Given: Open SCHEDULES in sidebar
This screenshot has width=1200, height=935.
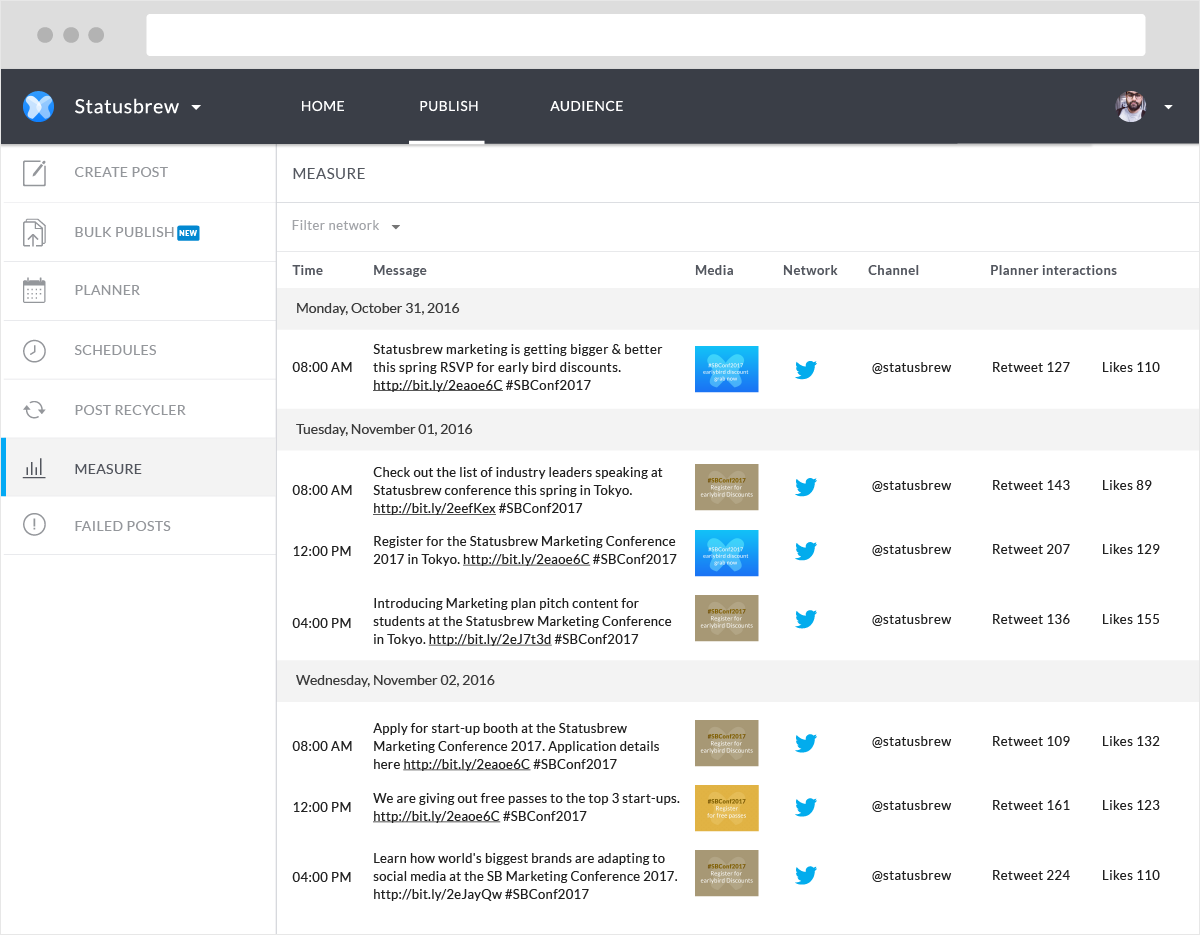Looking at the screenshot, I should click(x=115, y=350).
